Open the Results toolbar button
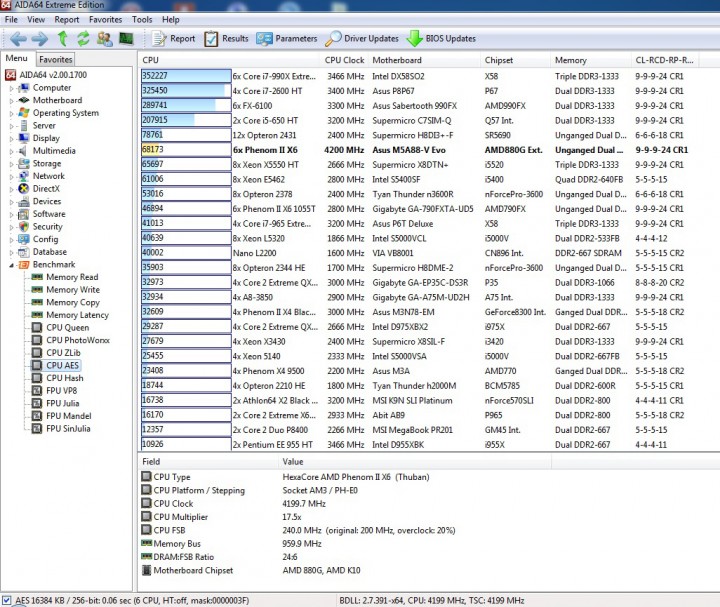This screenshot has width=720, height=607. click(226, 39)
